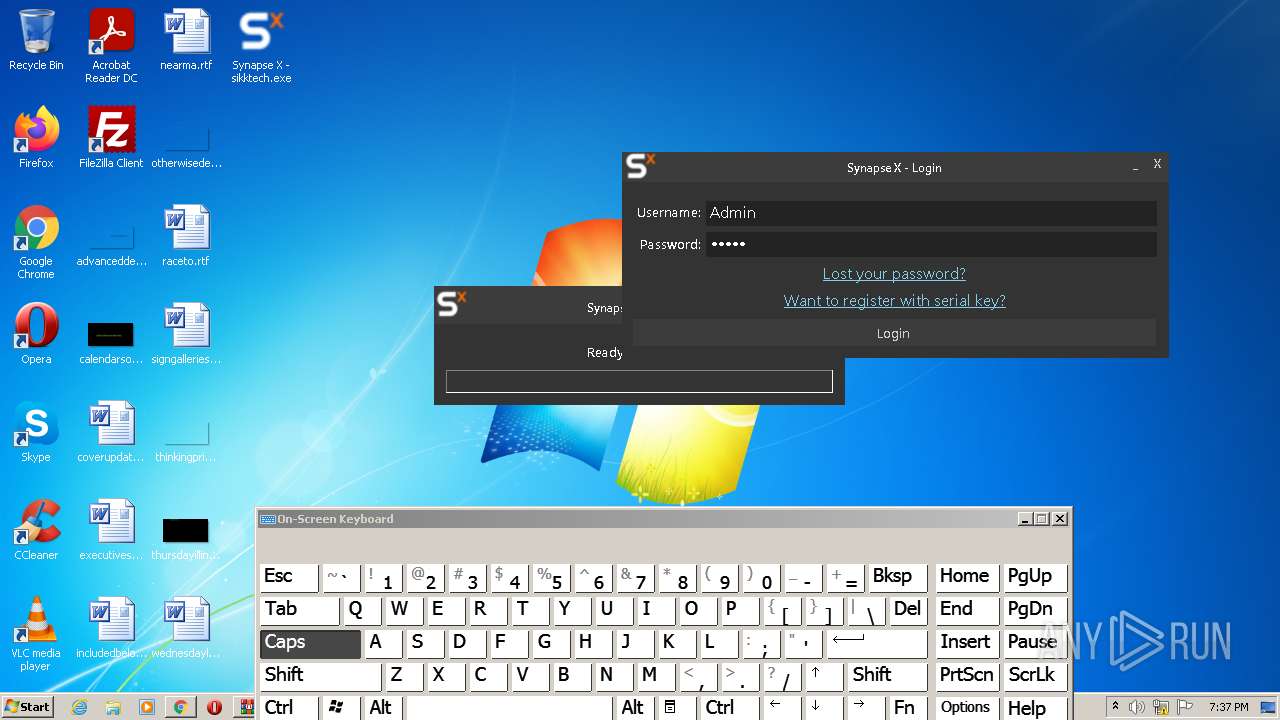This screenshot has width=1280, height=720.
Task: Click the Home key on On-Screen Keyboard
Action: (x=967, y=577)
